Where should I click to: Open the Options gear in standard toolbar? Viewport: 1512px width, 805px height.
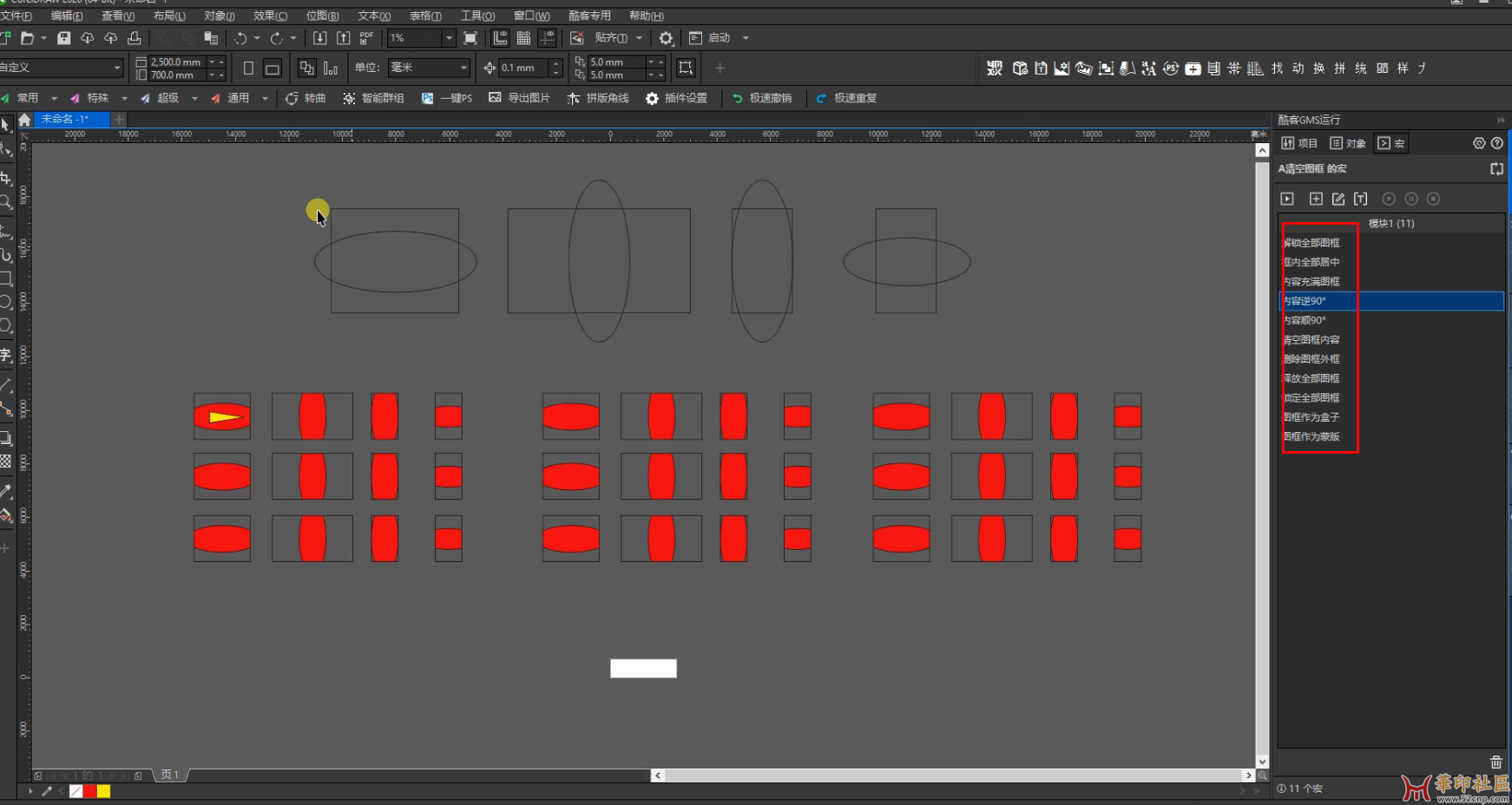coord(666,38)
